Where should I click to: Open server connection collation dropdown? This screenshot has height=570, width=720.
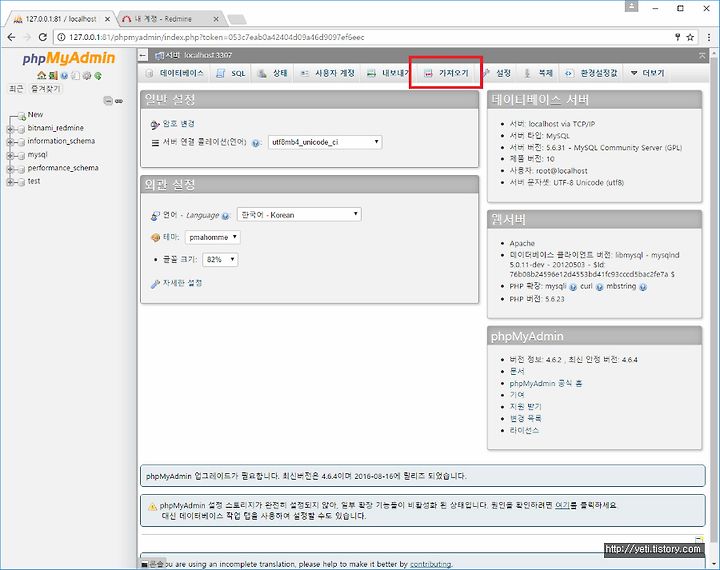tap(325, 142)
